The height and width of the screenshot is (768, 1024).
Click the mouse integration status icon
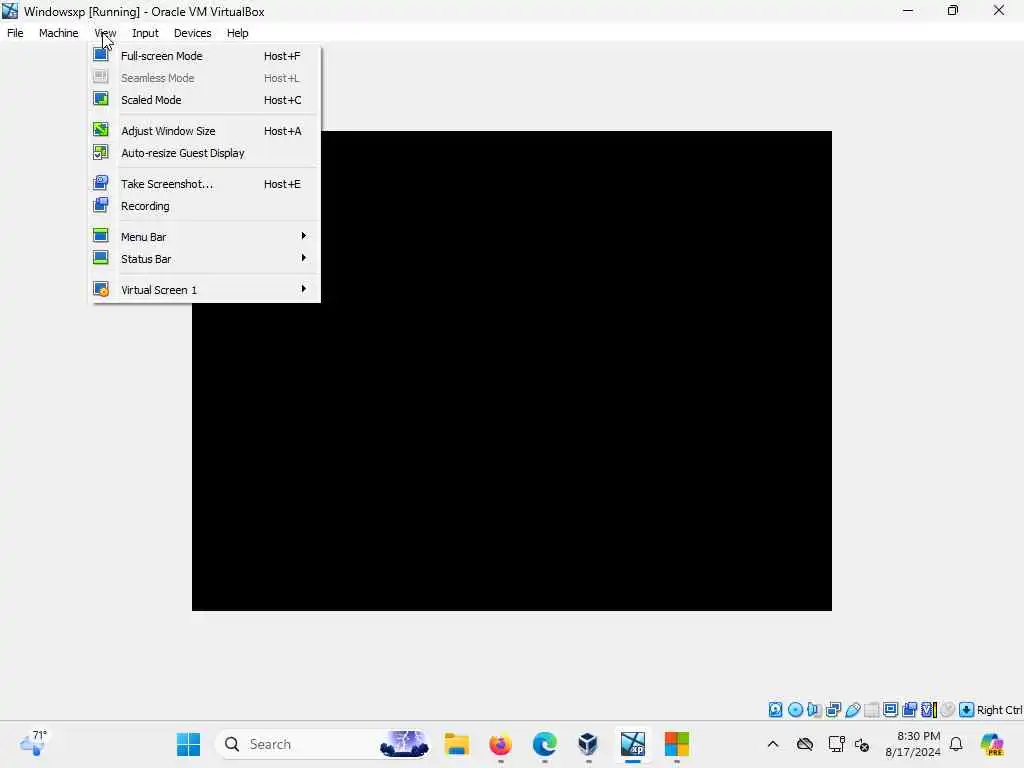pos(948,710)
